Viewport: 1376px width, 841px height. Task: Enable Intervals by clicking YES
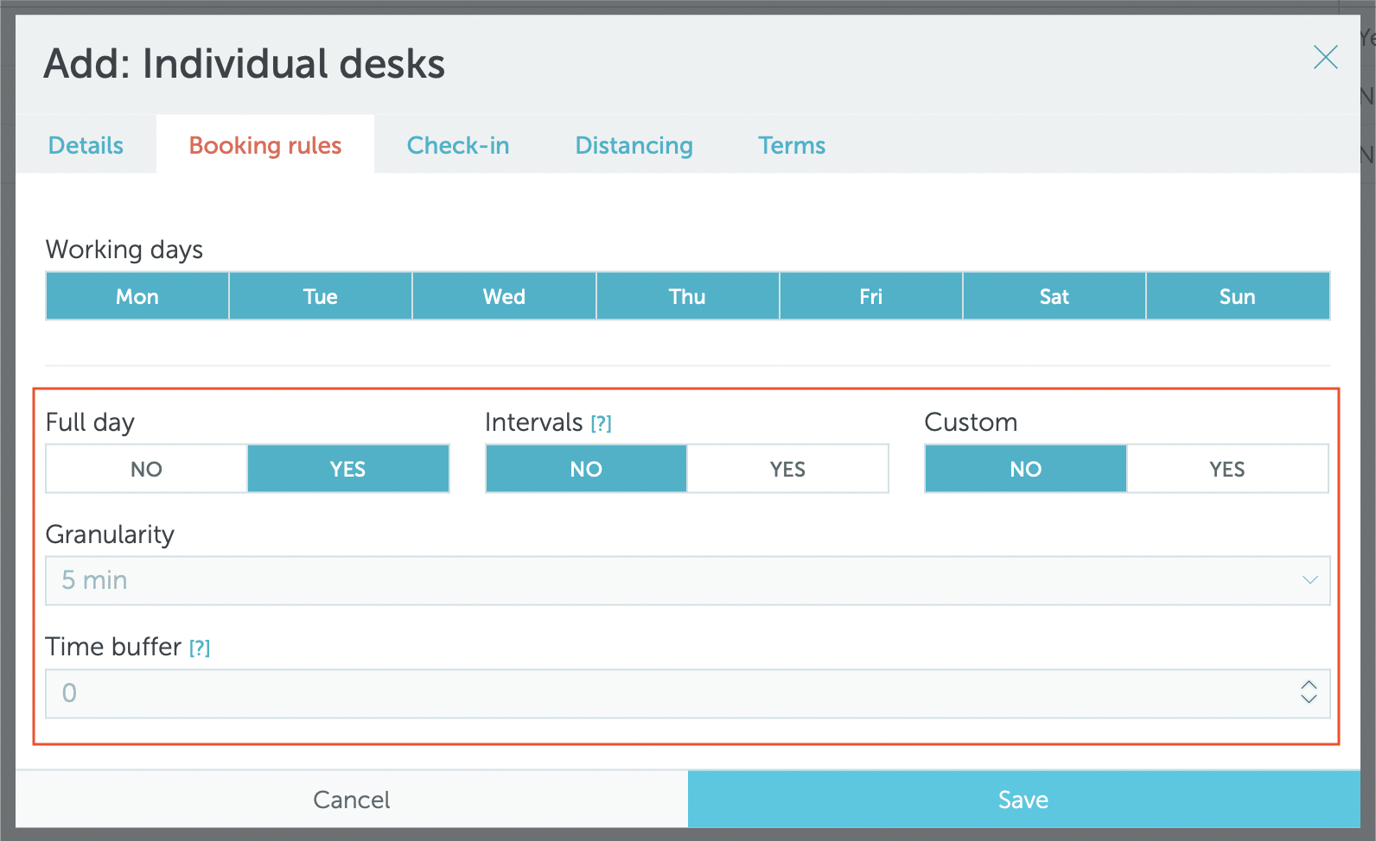[787, 468]
